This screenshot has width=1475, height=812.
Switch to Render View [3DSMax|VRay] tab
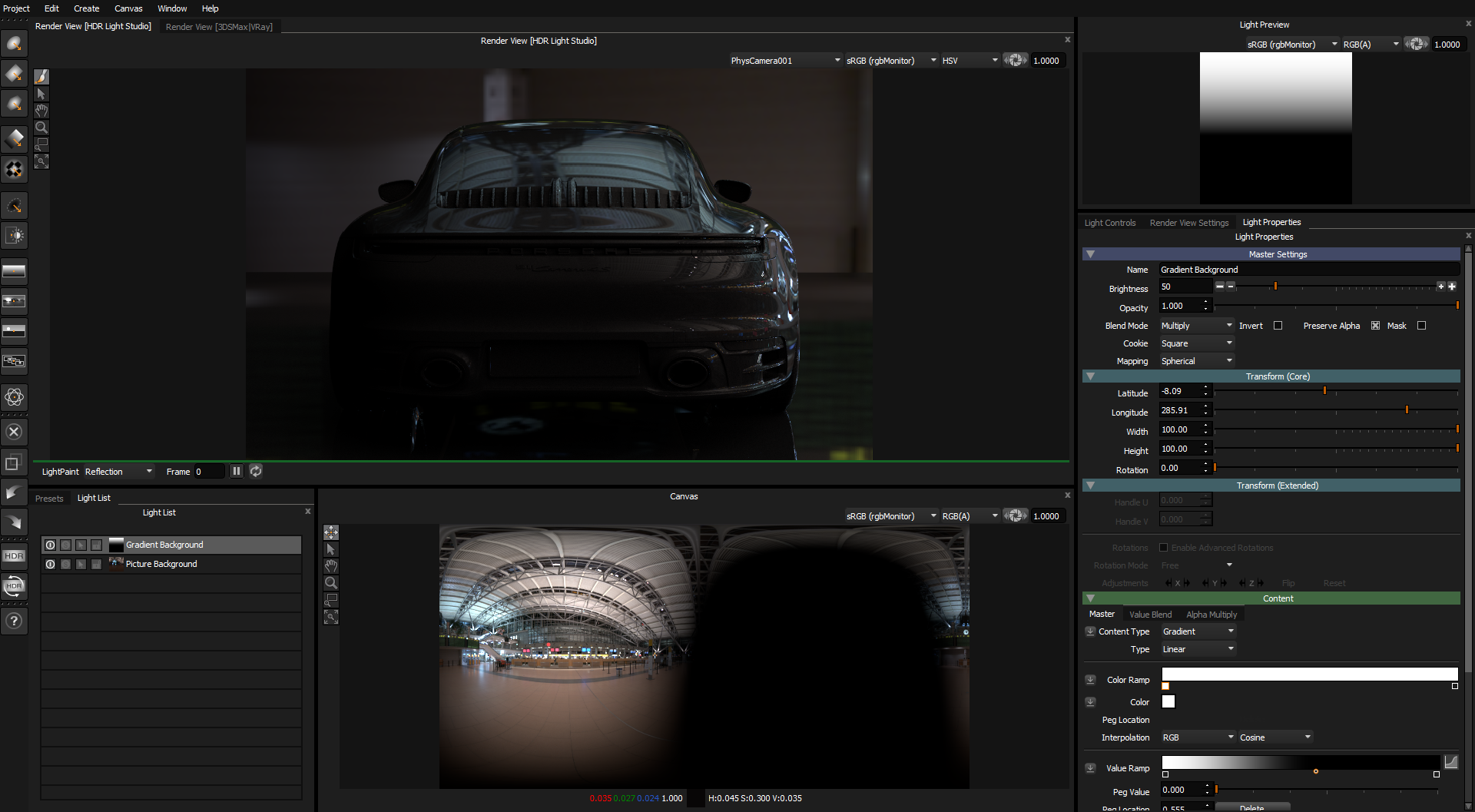tap(219, 26)
